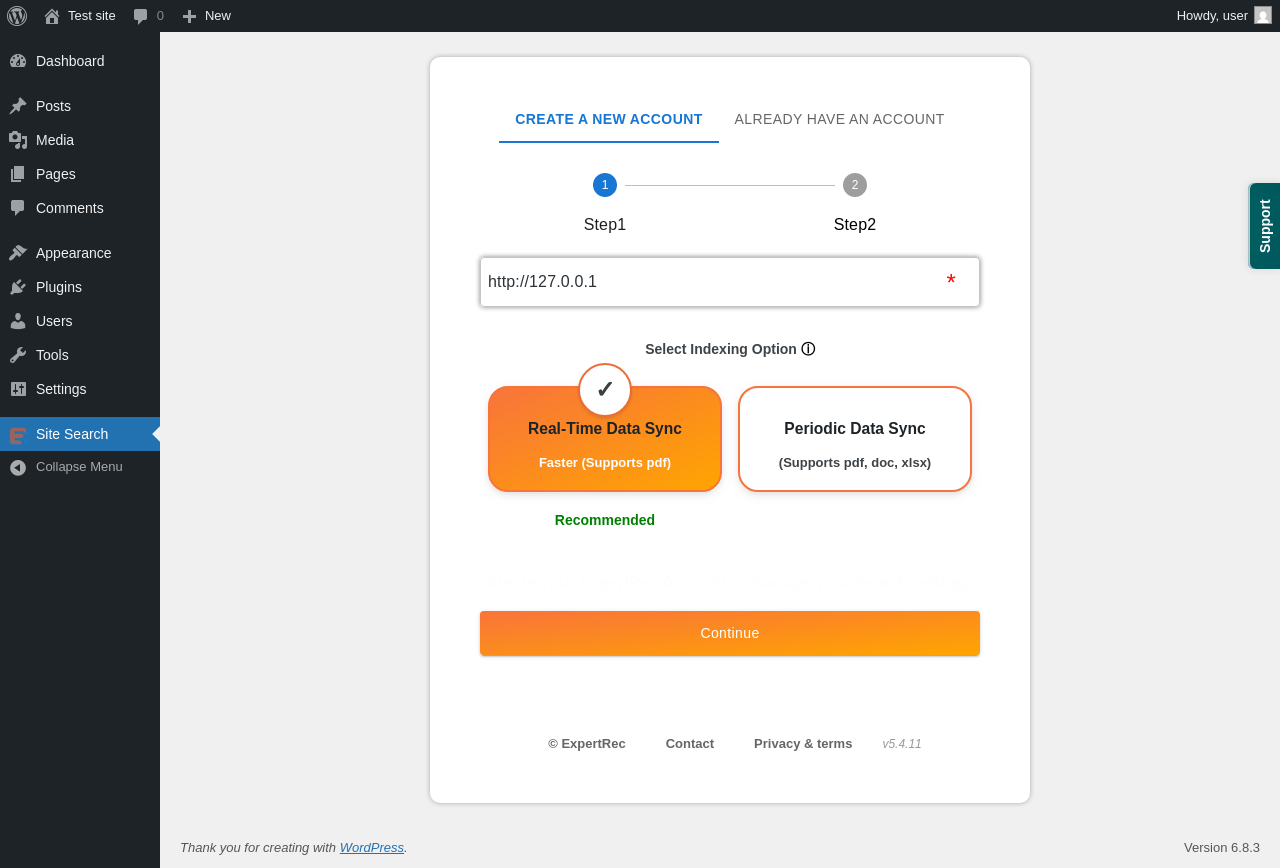The image size is (1280, 868).
Task: Open Posts pin icon in sidebar
Action: click(x=18, y=106)
